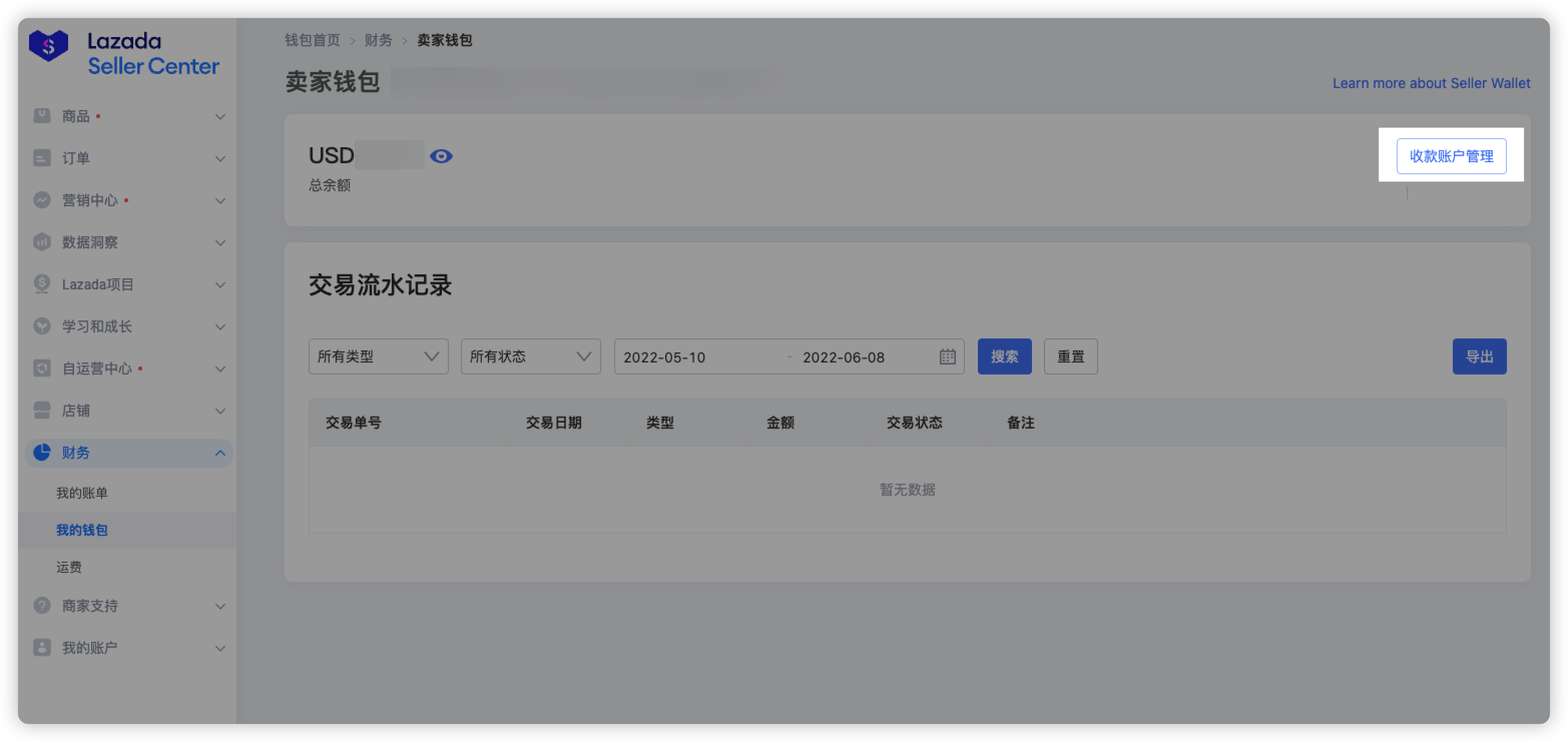Screen dimensions: 1568x742
Task: Open the 所有状态 dropdown
Action: coord(530,356)
